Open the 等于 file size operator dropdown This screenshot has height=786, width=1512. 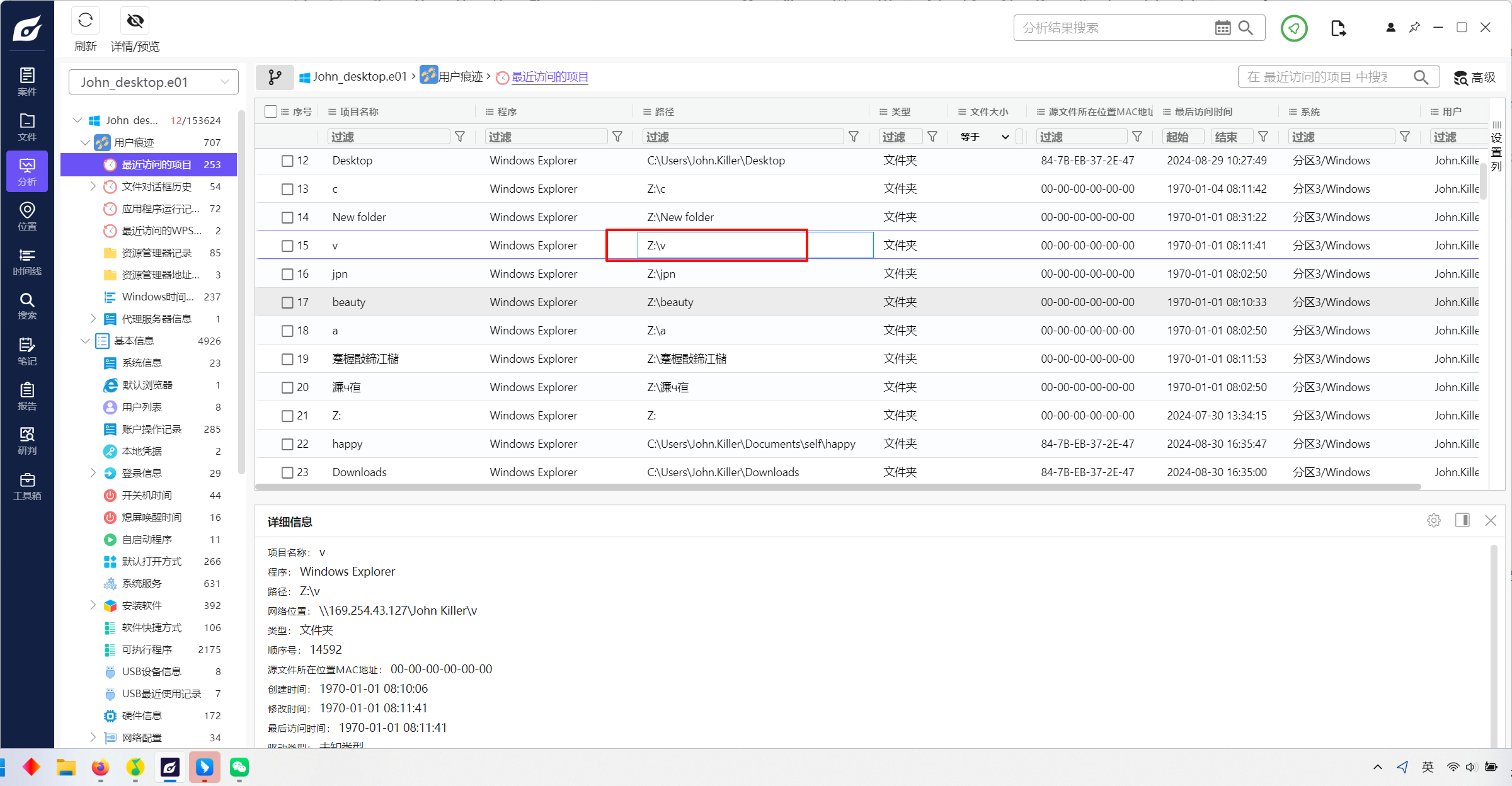985,137
